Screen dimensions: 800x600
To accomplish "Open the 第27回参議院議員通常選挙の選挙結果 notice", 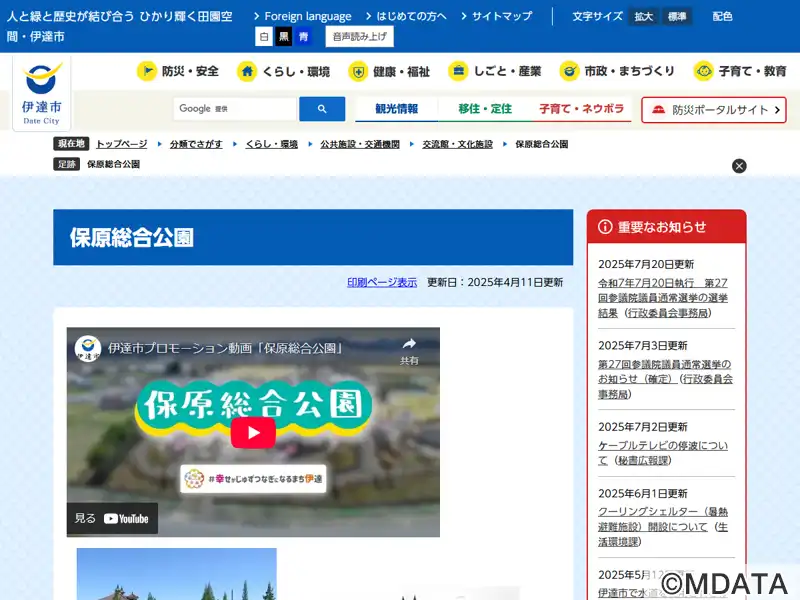I will (663, 297).
